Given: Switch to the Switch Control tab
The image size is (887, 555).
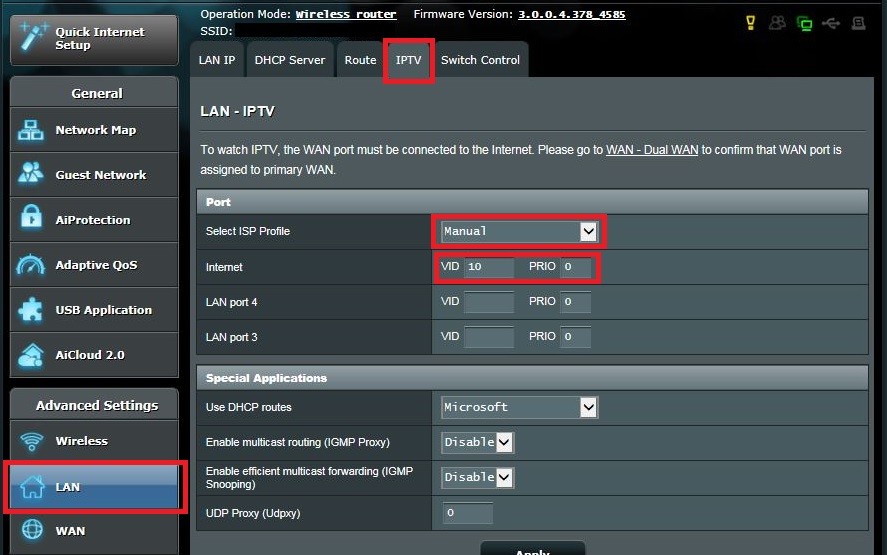Looking at the screenshot, I should click(x=480, y=60).
